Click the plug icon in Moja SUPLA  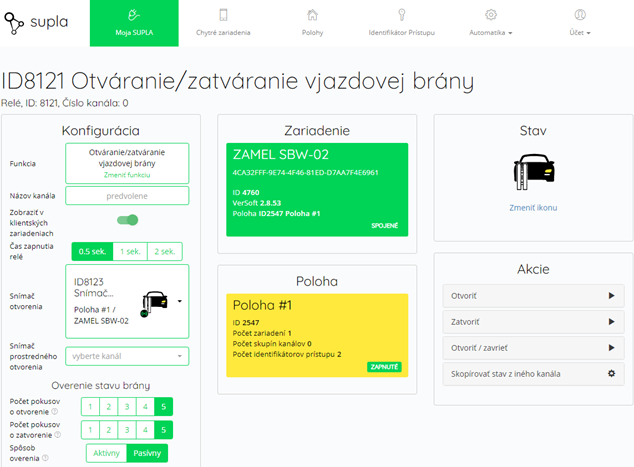click(134, 15)
